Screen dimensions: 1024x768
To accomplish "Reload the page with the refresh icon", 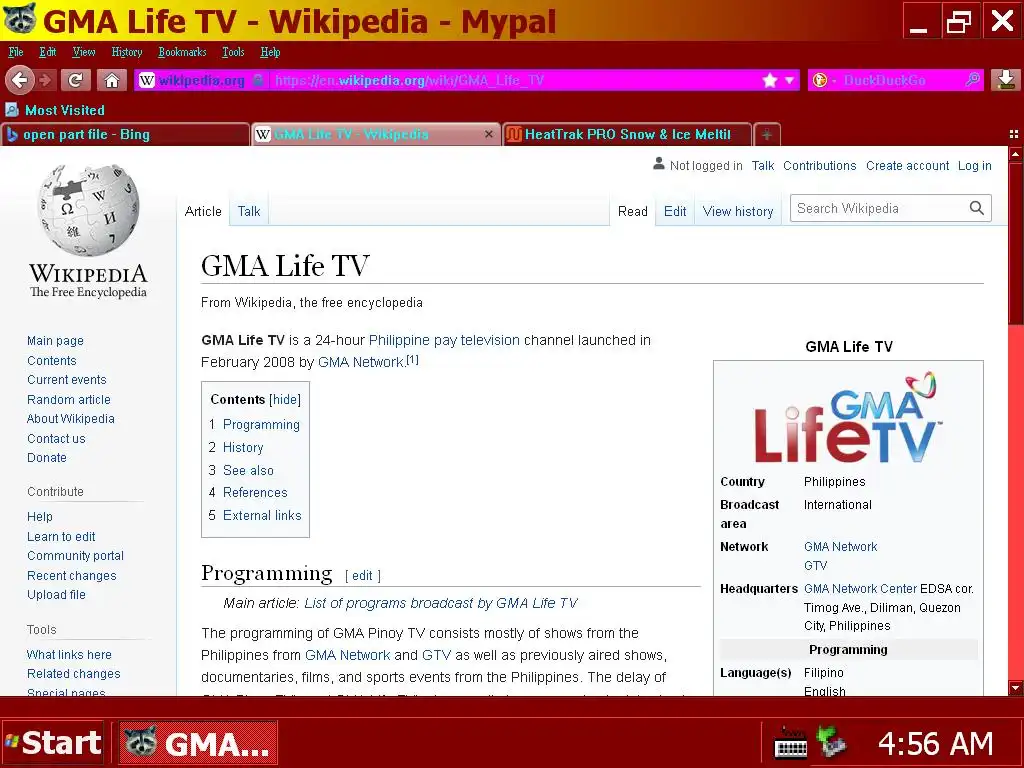I will 75,80.
